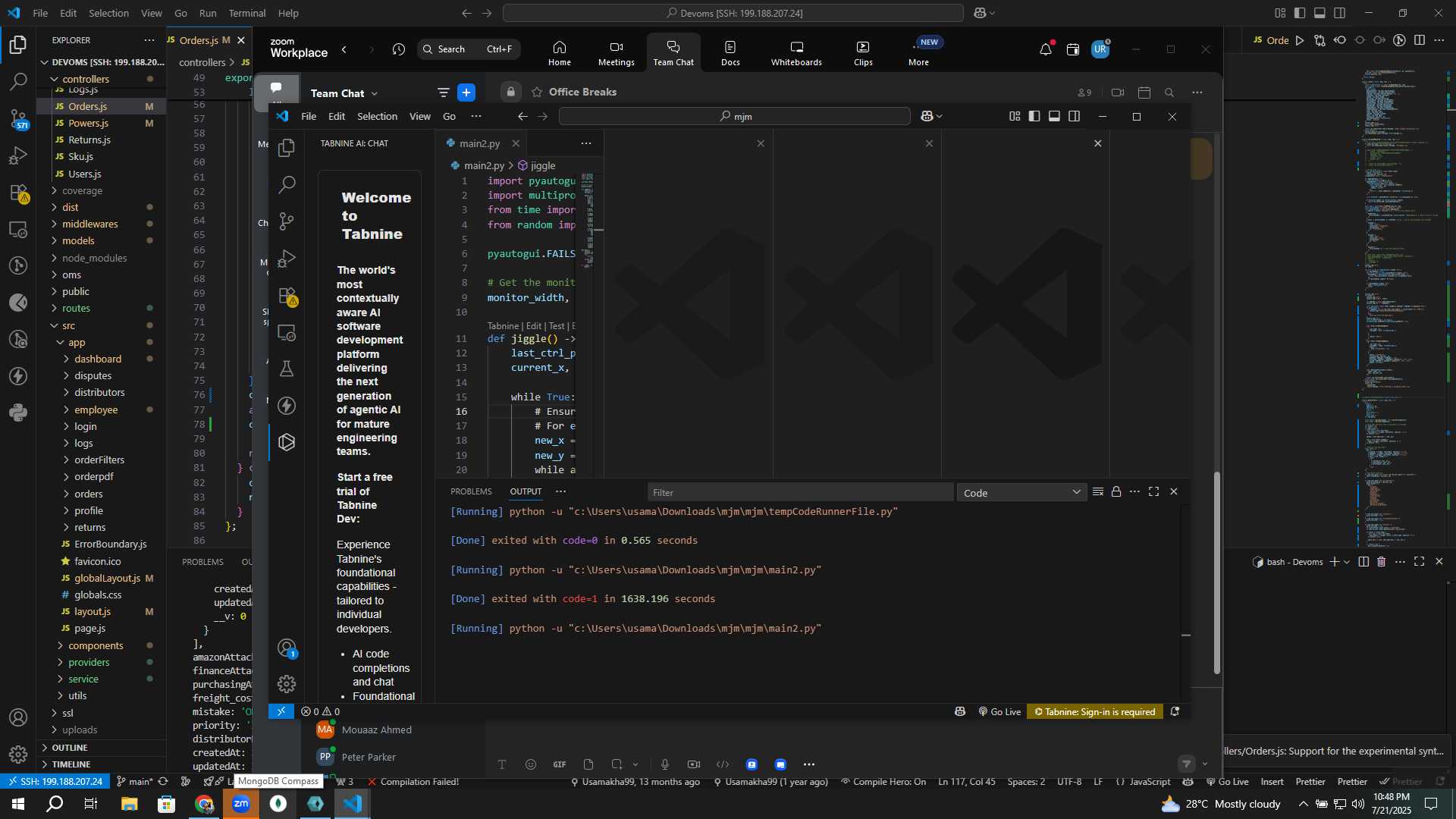Kill the bash terminal with trash icon

[1382, 562]
